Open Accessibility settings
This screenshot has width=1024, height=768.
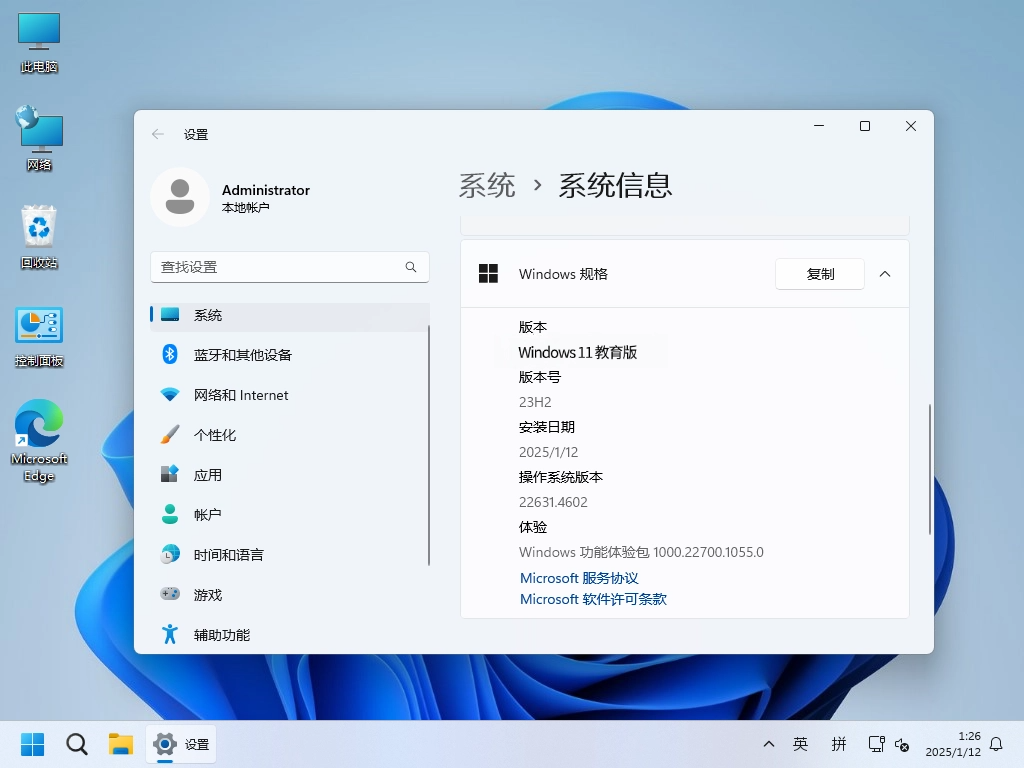coord(221,635)
